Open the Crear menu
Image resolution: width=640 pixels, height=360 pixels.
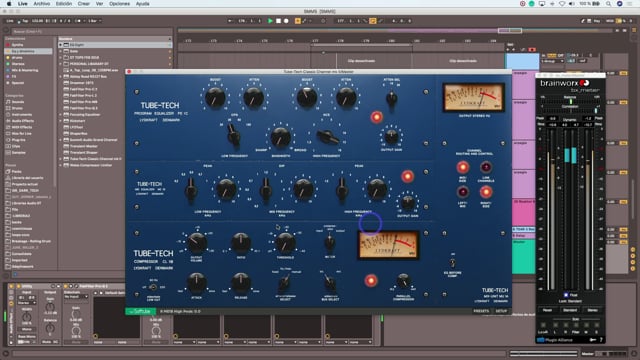tap(84, 4)
